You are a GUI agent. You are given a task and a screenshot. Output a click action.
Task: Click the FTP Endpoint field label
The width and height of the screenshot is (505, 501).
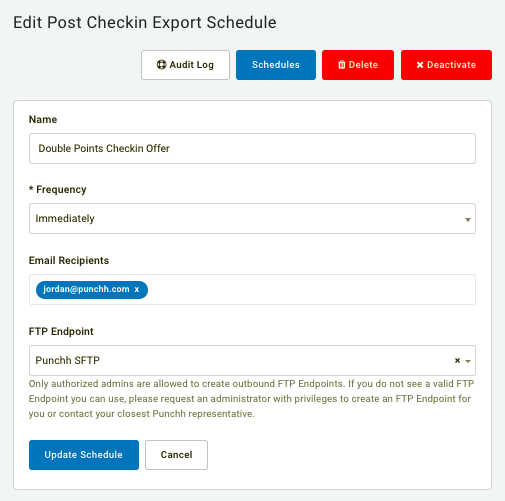coord(61,331)
